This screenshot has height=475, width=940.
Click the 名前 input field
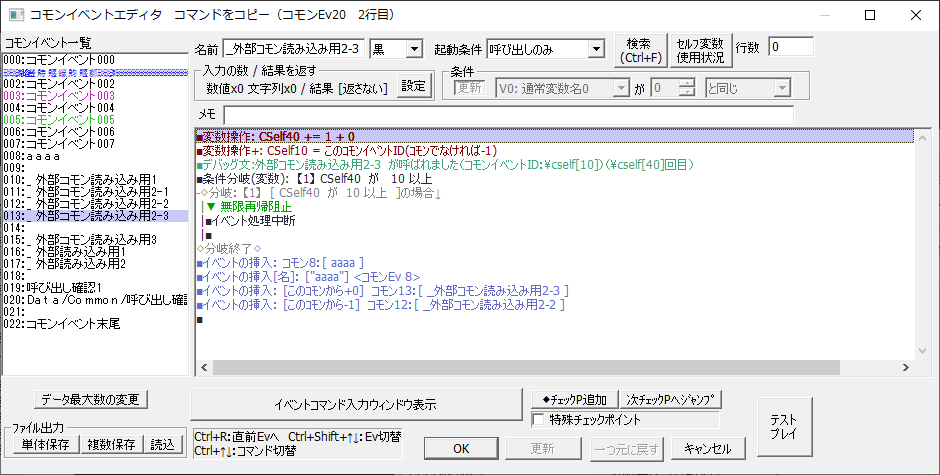(x=294, y=49)
